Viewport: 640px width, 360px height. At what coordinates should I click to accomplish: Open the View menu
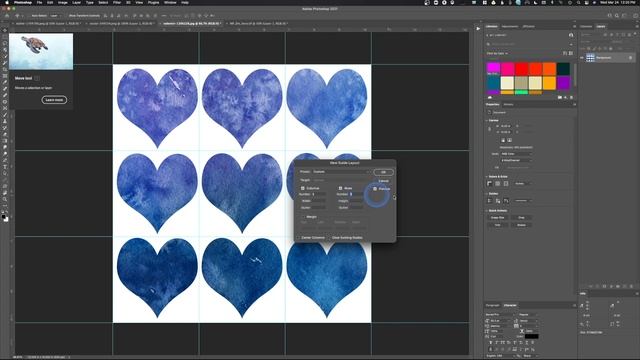[139, 2]
